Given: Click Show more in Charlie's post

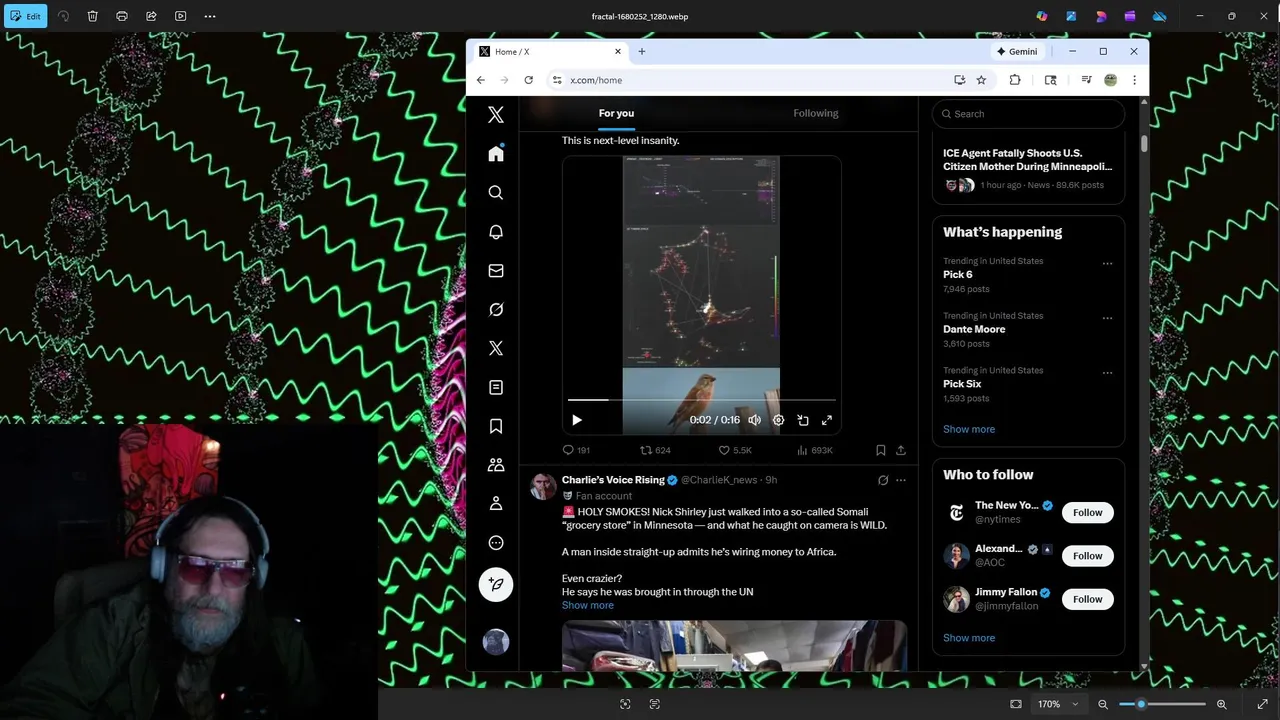Looking at the screenshot, I should coord(588,606).
